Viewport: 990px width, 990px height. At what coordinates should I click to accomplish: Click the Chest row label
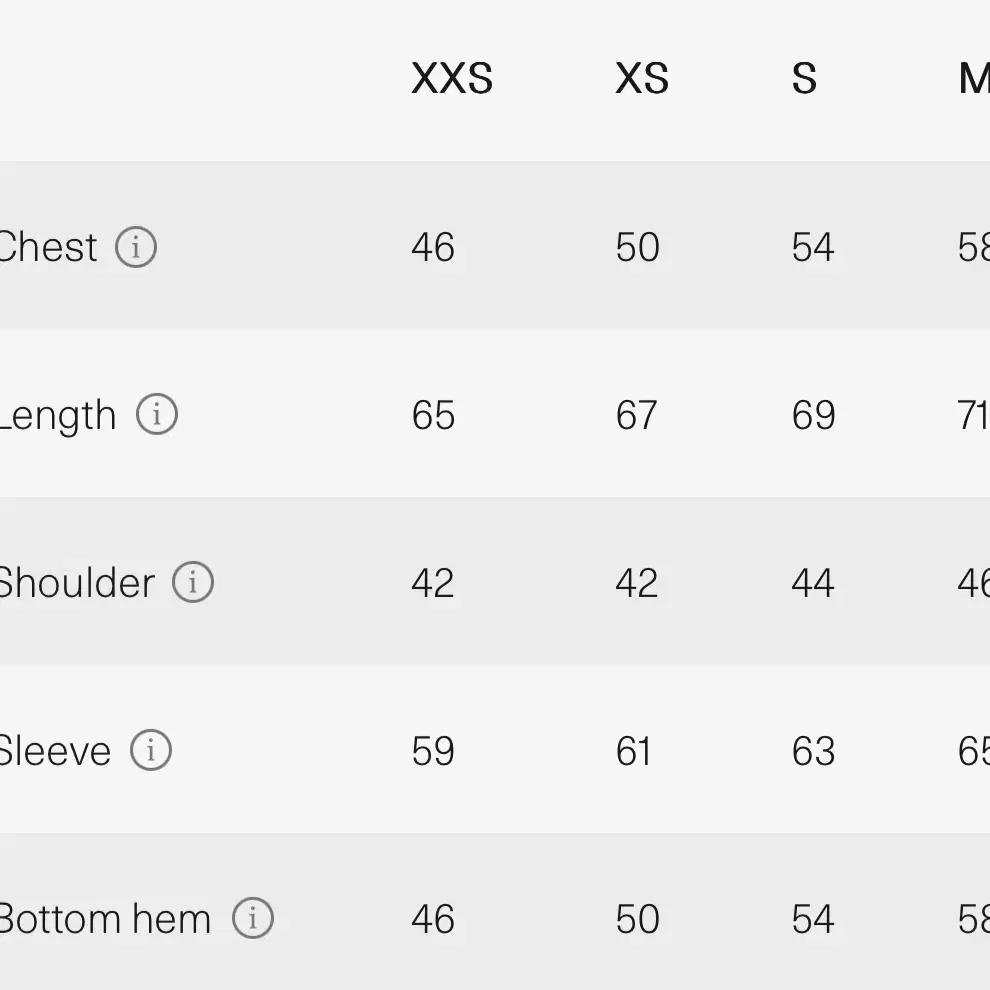point(48,247)
